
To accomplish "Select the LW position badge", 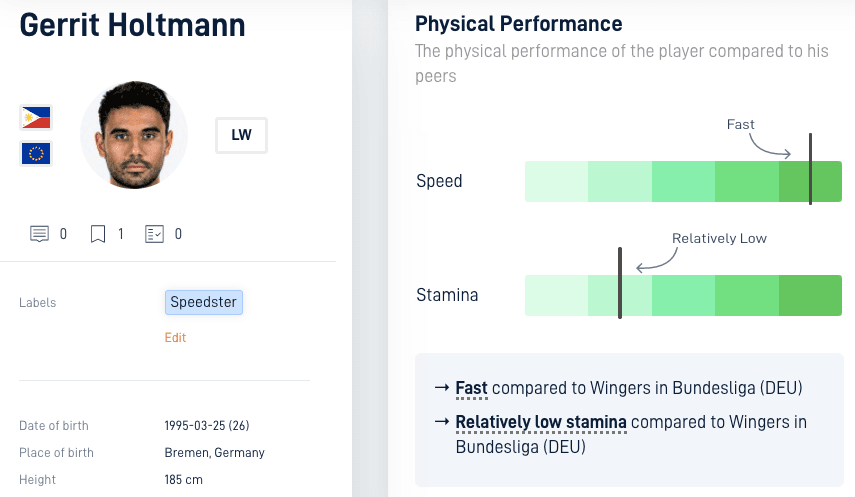I will pos(241,135).
